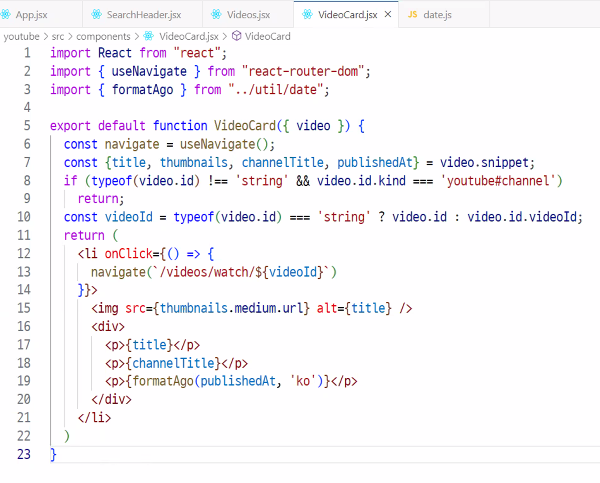The width and height of the screenshot is (600, 483).
Task: Click the VideoCard function name on line 5
Action: tap(245, 126)
